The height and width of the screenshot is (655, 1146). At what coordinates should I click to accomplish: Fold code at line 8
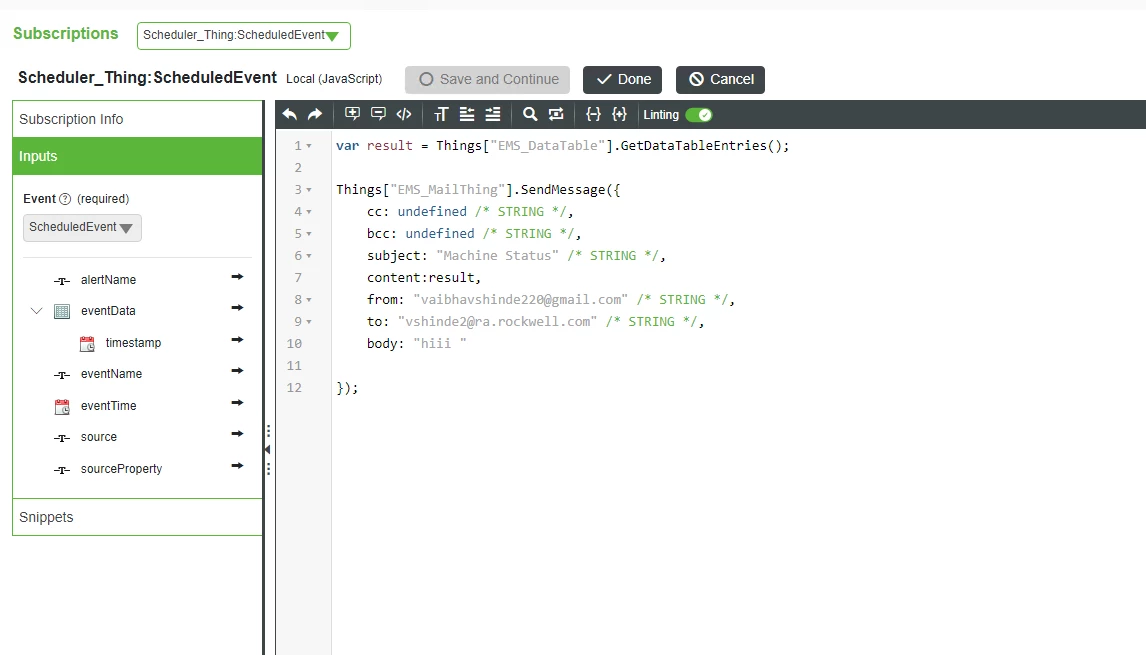[309, 300]
